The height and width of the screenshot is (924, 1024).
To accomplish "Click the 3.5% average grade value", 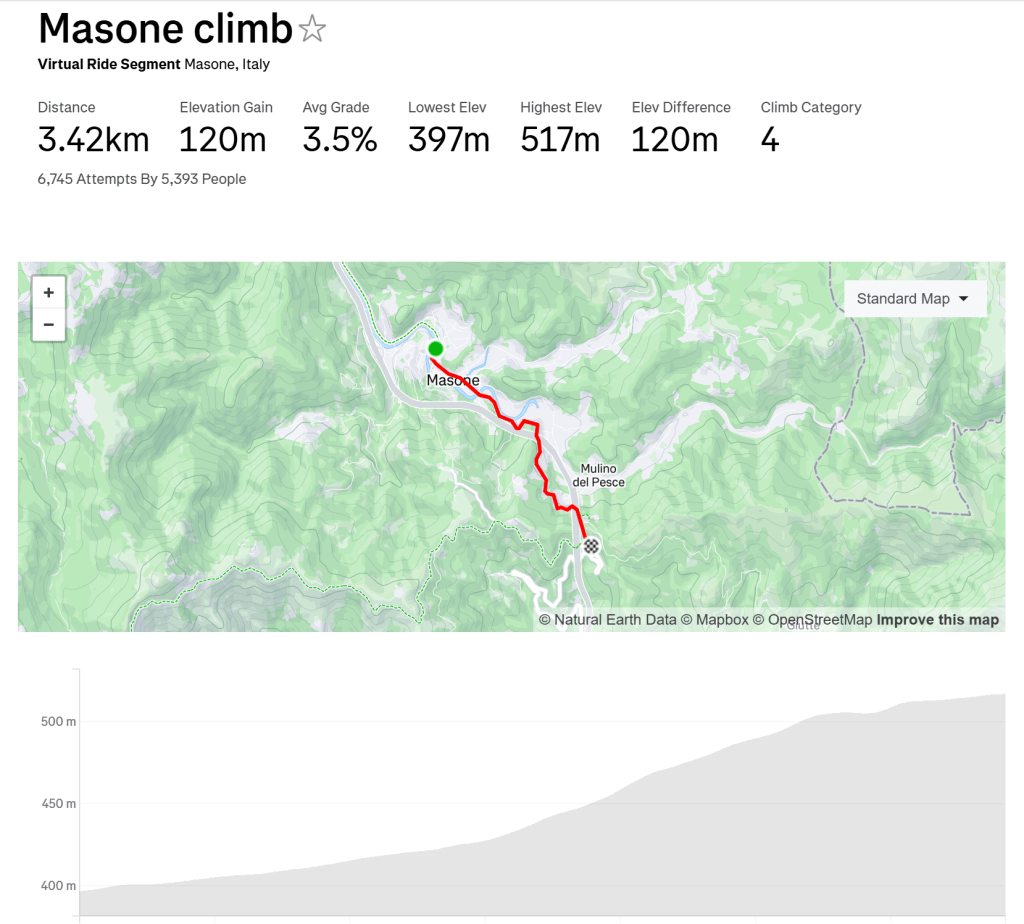I will coord(339,140).
